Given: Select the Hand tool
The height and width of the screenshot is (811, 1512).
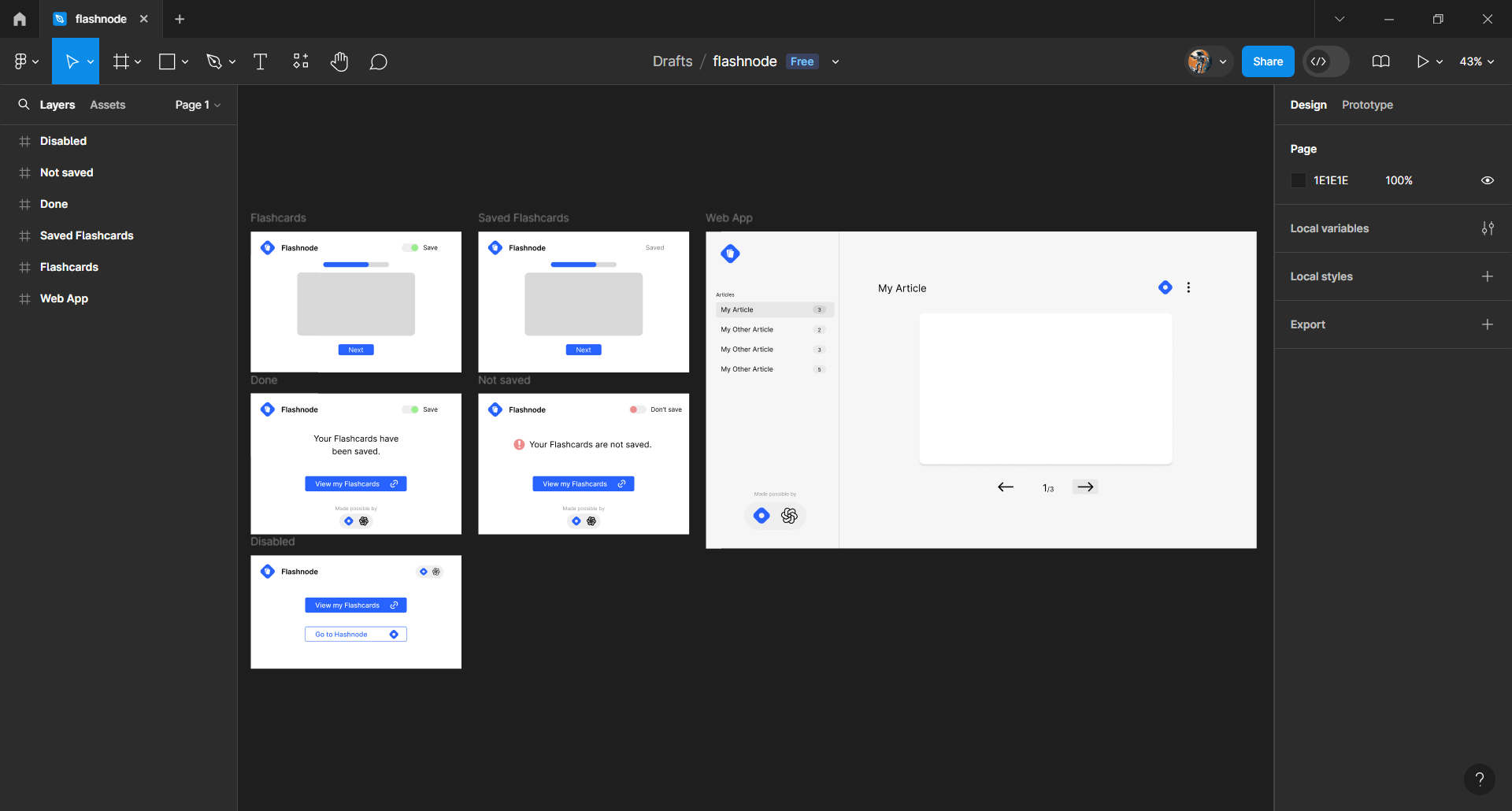Looking at the screenshot, I should pos(339,61).
